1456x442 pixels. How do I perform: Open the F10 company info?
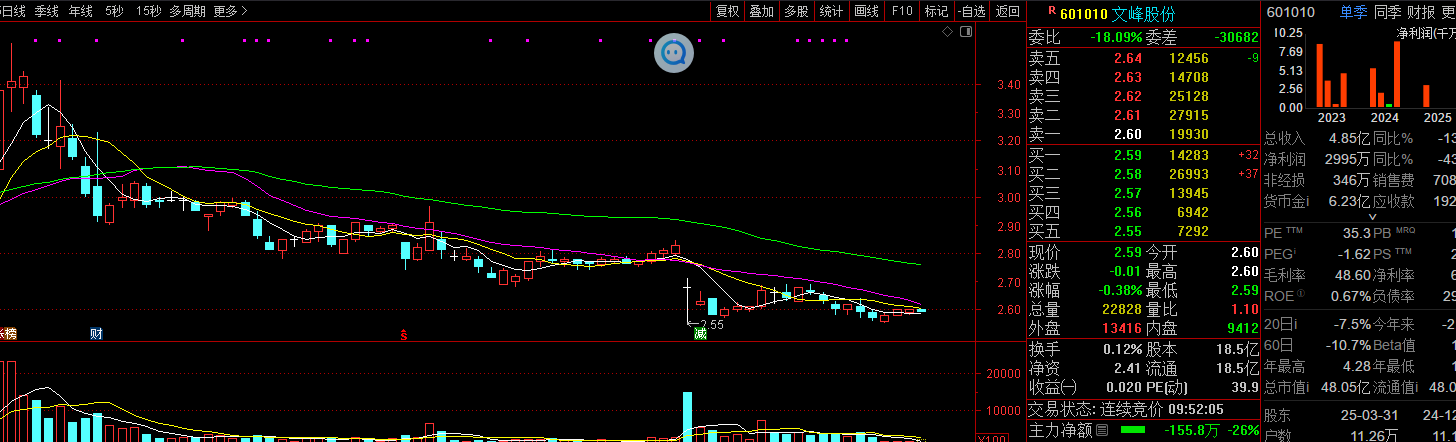902,11
